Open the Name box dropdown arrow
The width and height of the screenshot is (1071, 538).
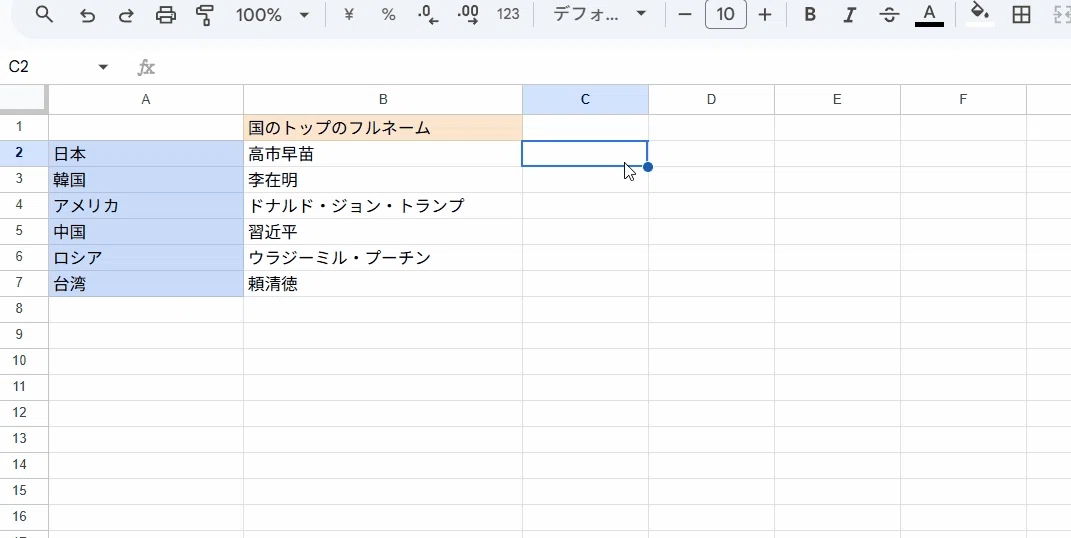(103, 67)
